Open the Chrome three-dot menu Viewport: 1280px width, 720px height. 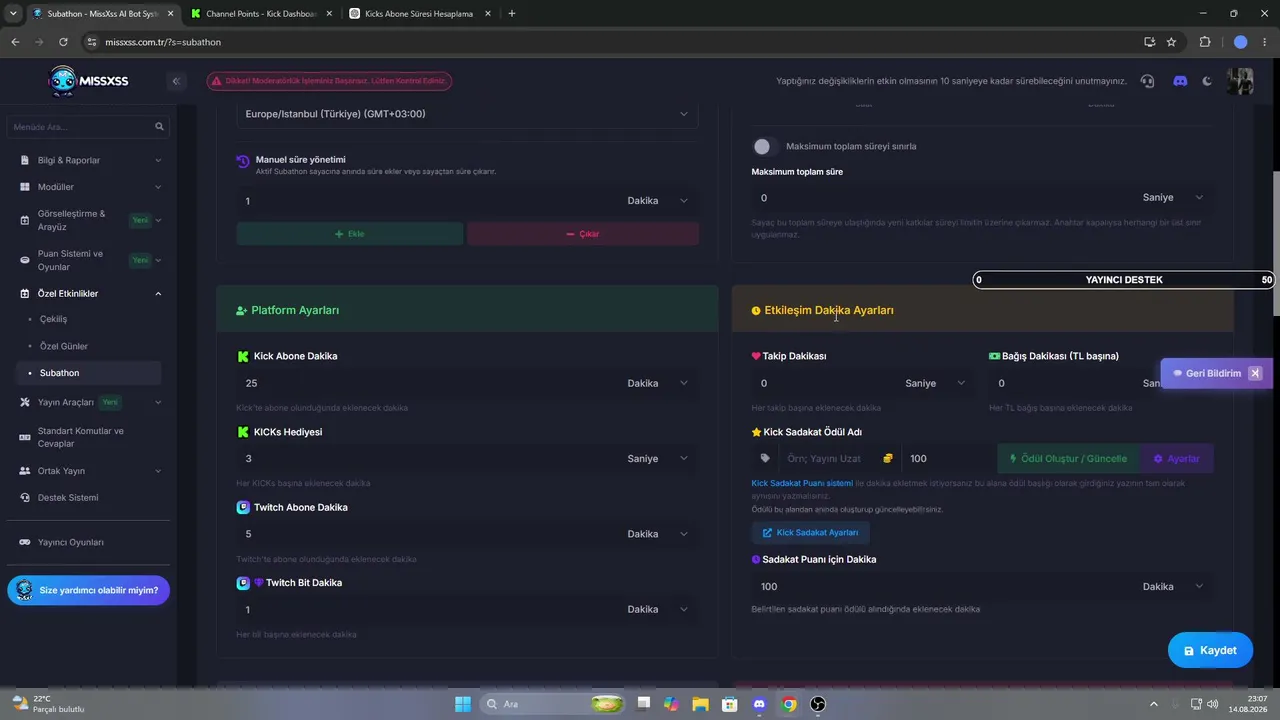tap(1265, 42)
